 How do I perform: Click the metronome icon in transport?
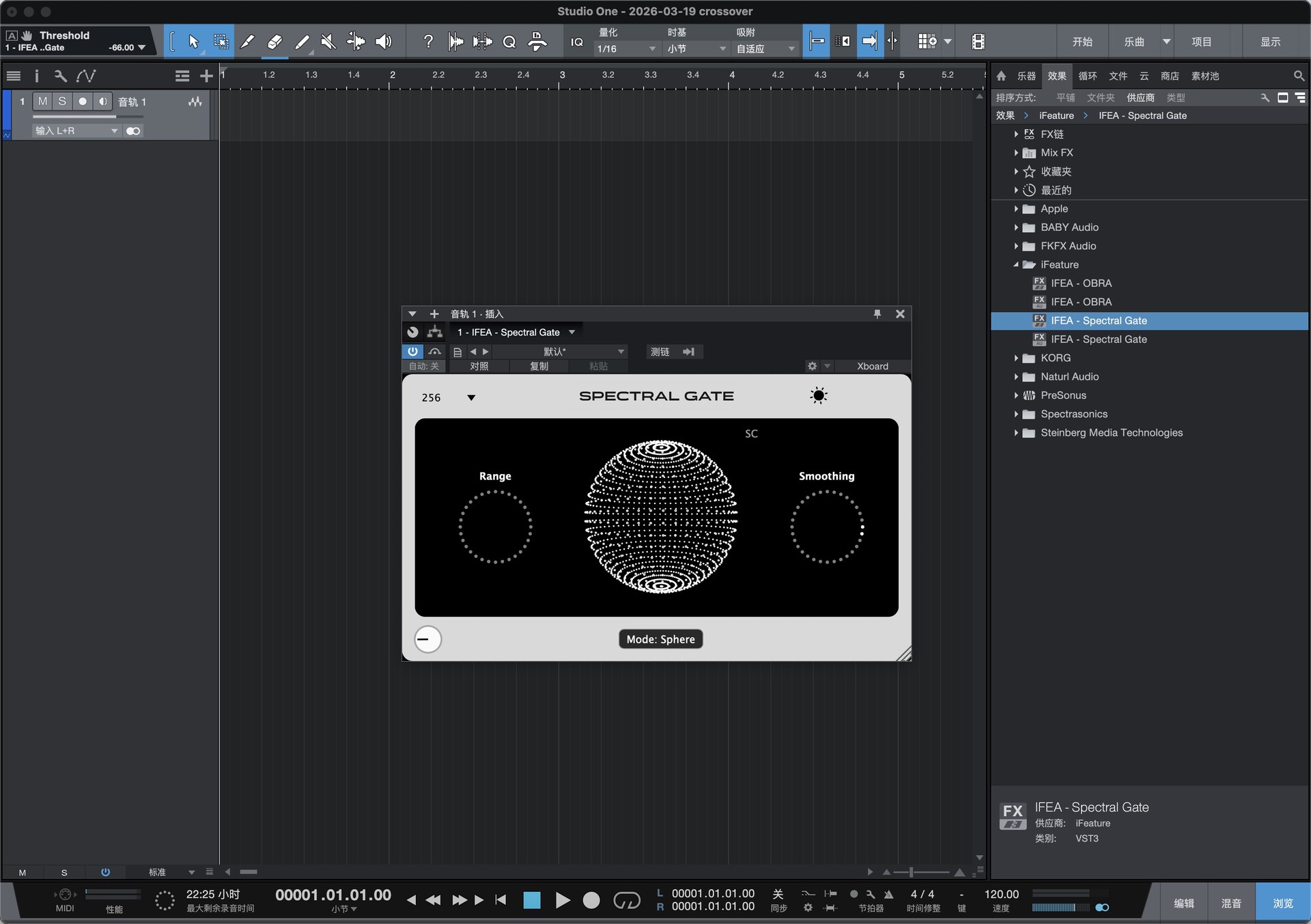pos(888,894)
